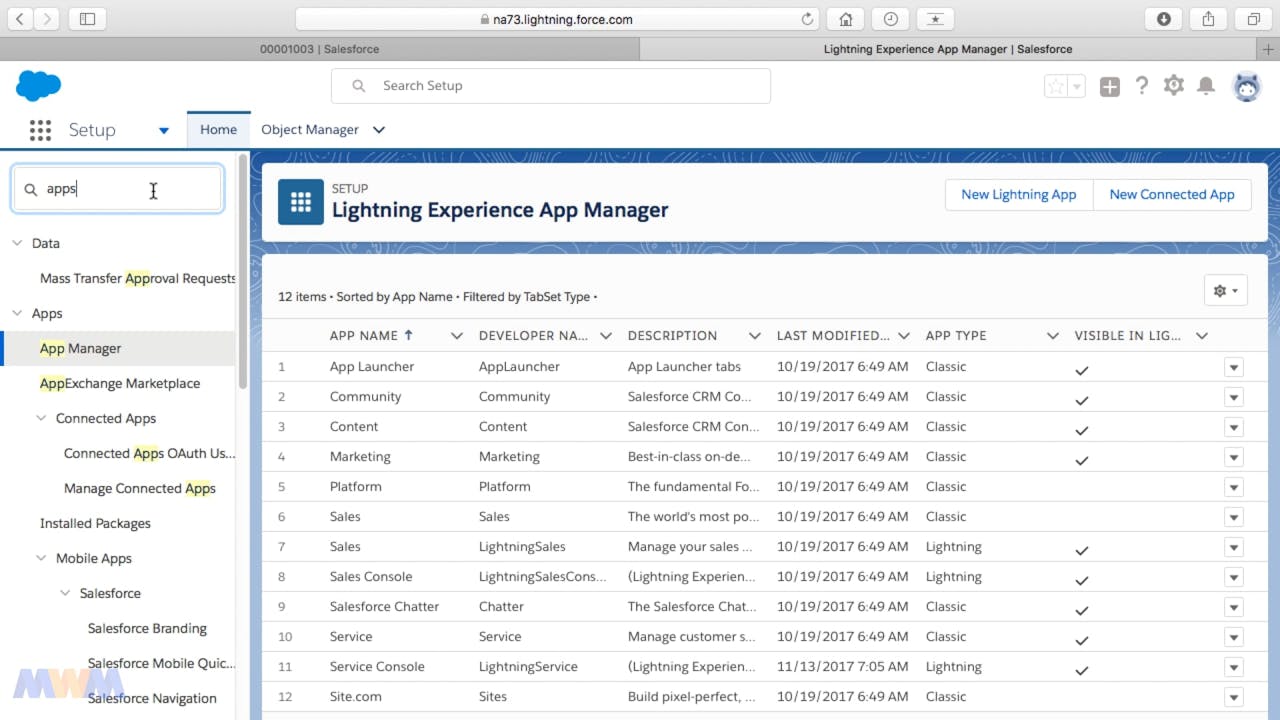The height and width of the screenshot is (720, 1280).
Task: Click the 11/13/2017 7:05 AM date cell
Action: (843, 667)
